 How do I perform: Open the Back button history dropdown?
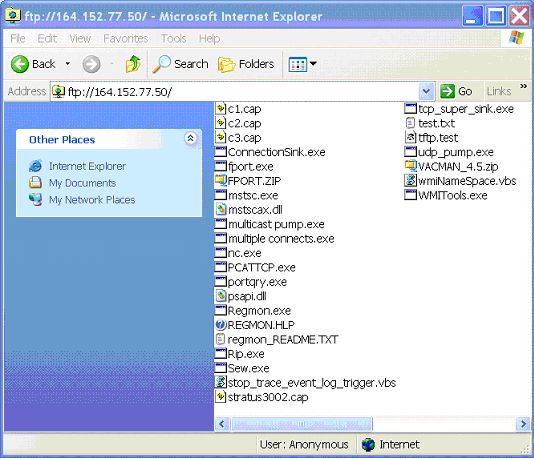tap(68, 64)
